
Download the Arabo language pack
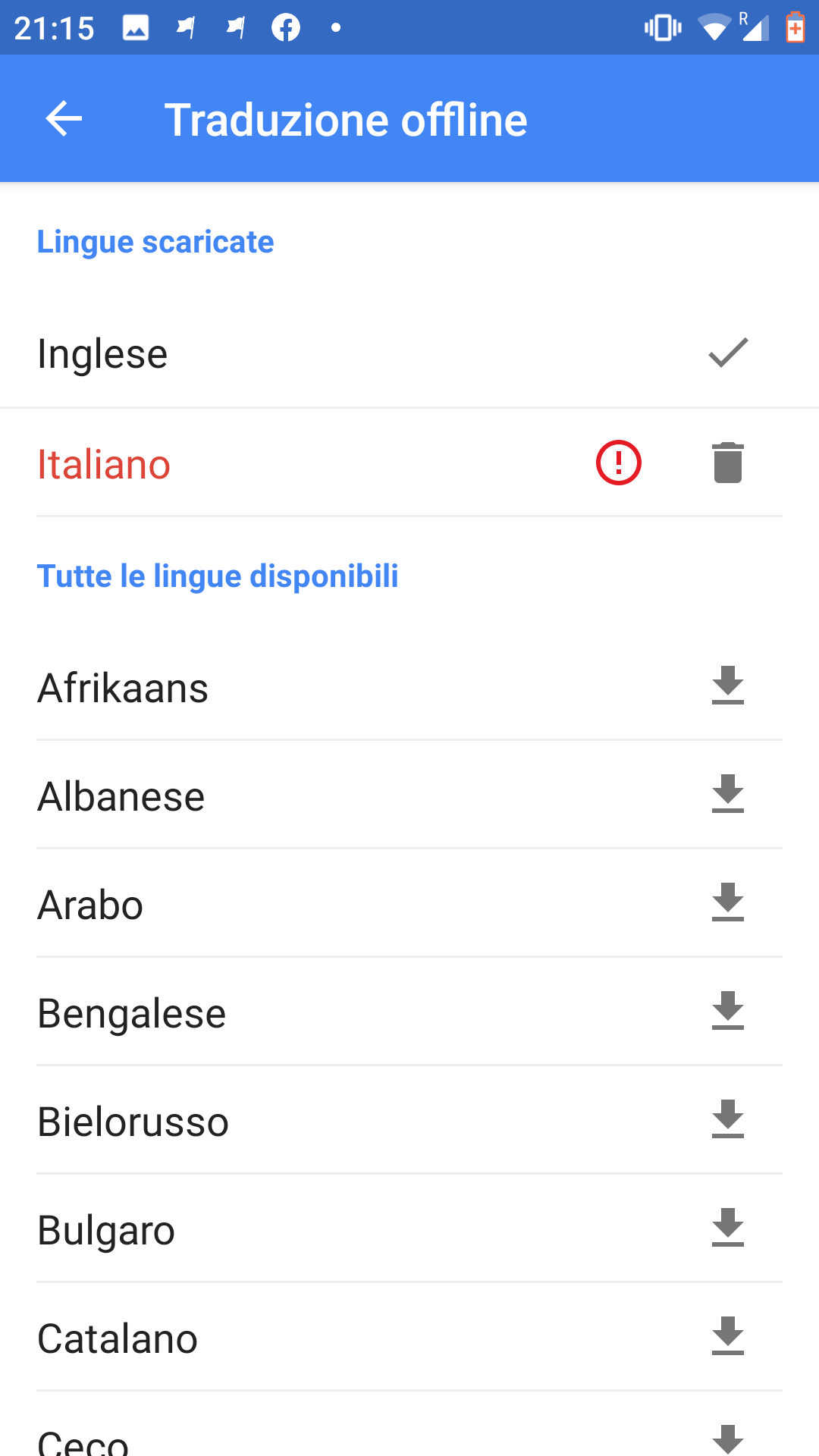pos(727,902)
